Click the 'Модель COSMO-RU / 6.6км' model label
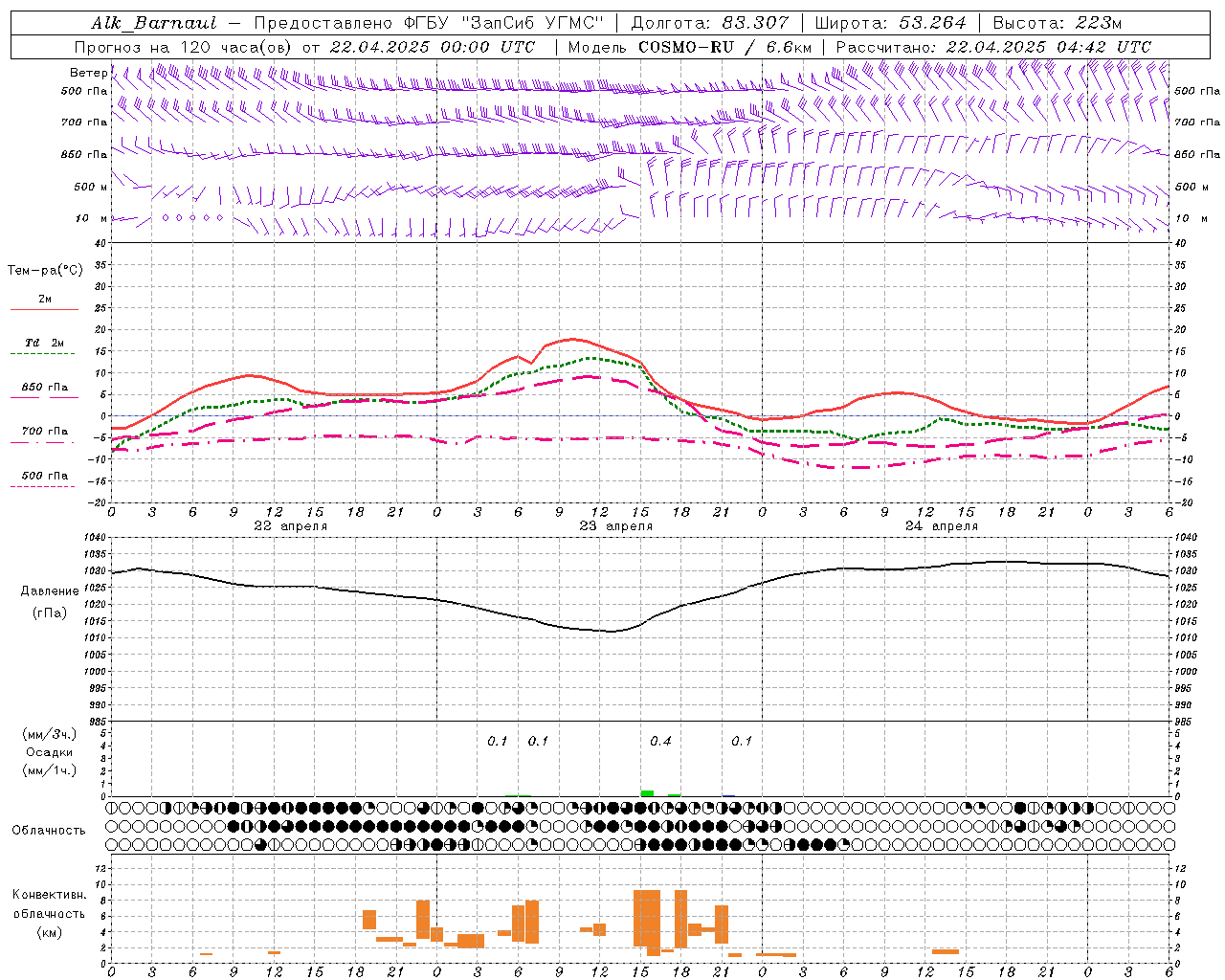 (690, 47)
